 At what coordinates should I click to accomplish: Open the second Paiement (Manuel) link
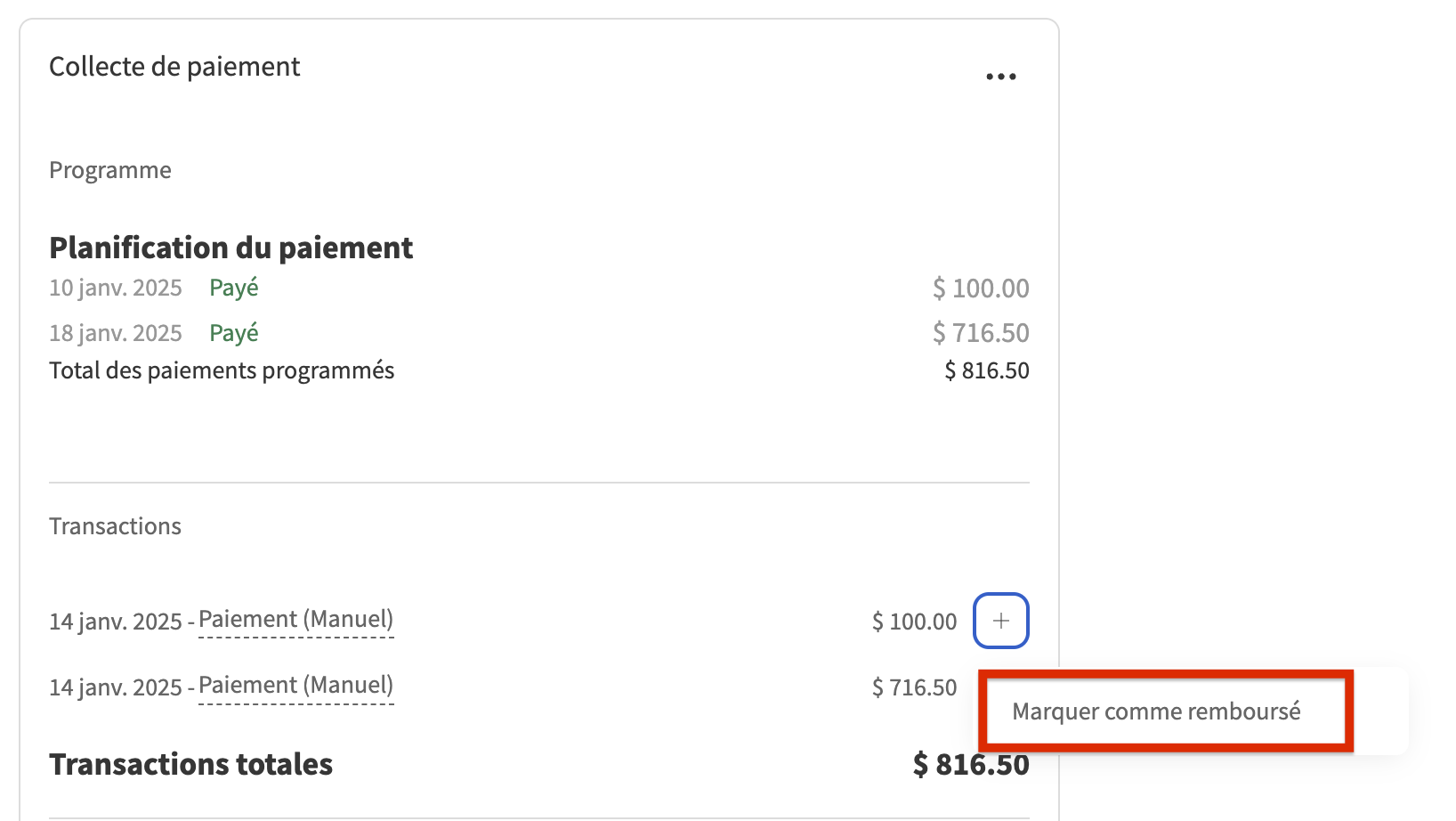(295, 685)
